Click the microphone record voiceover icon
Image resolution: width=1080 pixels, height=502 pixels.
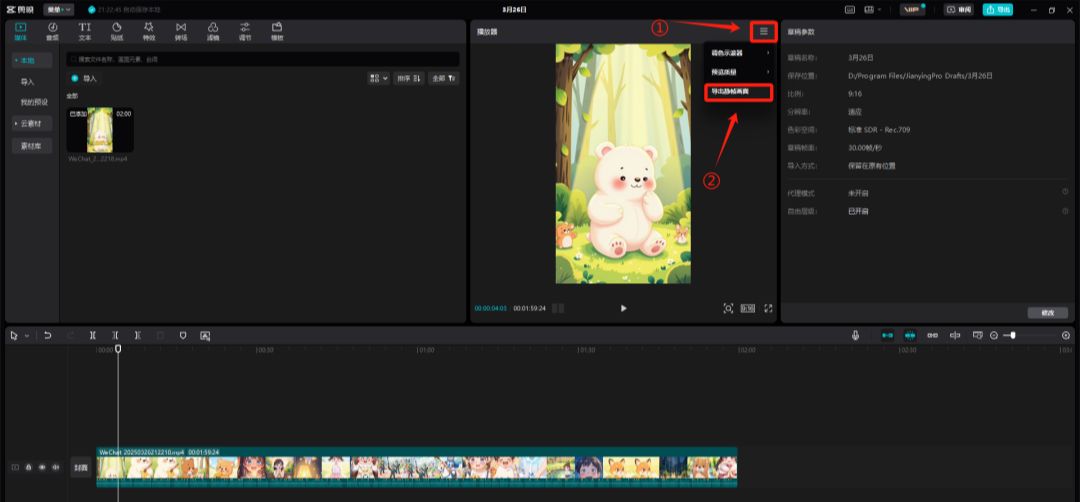855,336
